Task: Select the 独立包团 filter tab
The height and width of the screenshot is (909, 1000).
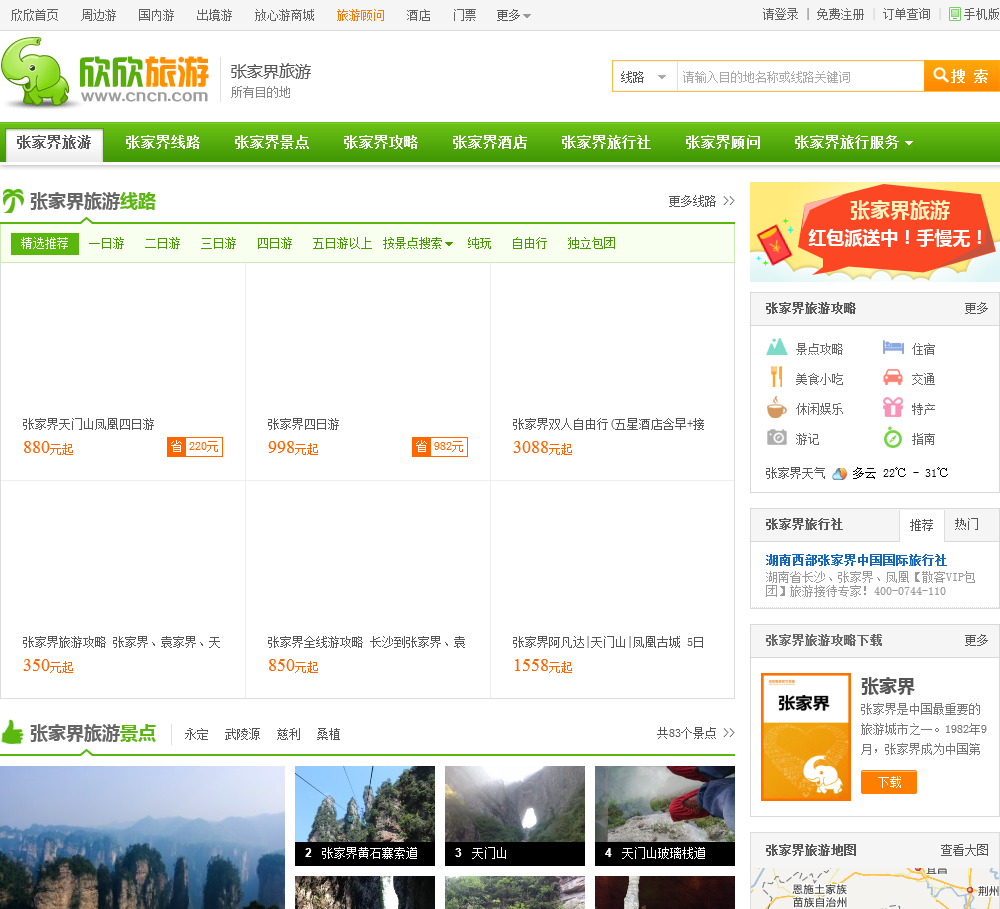Action: (x=592, y=244)
